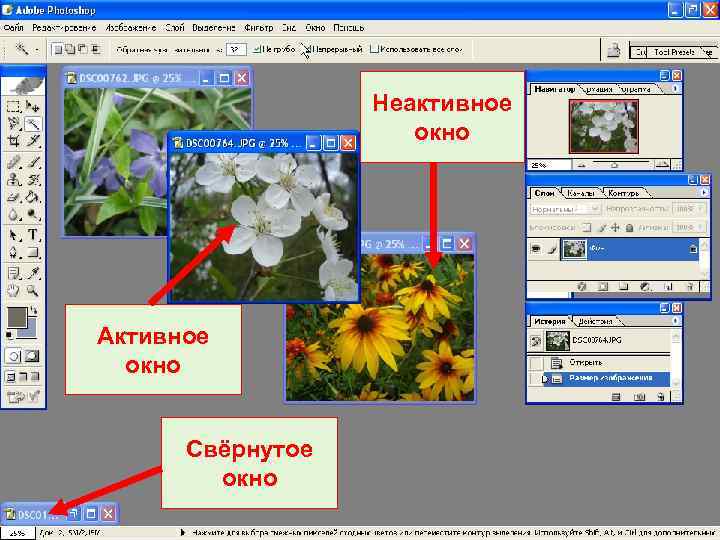Select the Lasso tool

[x=14, y=124]
